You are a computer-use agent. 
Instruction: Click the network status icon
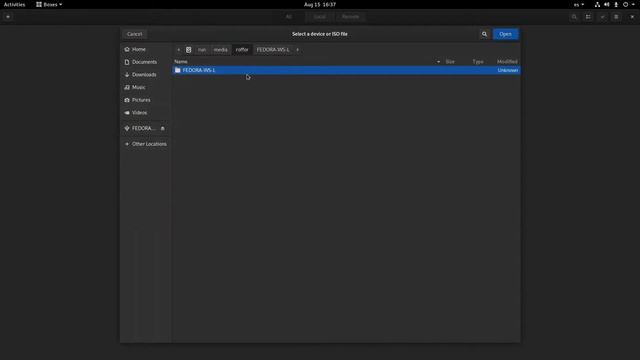pyautogui.click(x=597, y=4)
